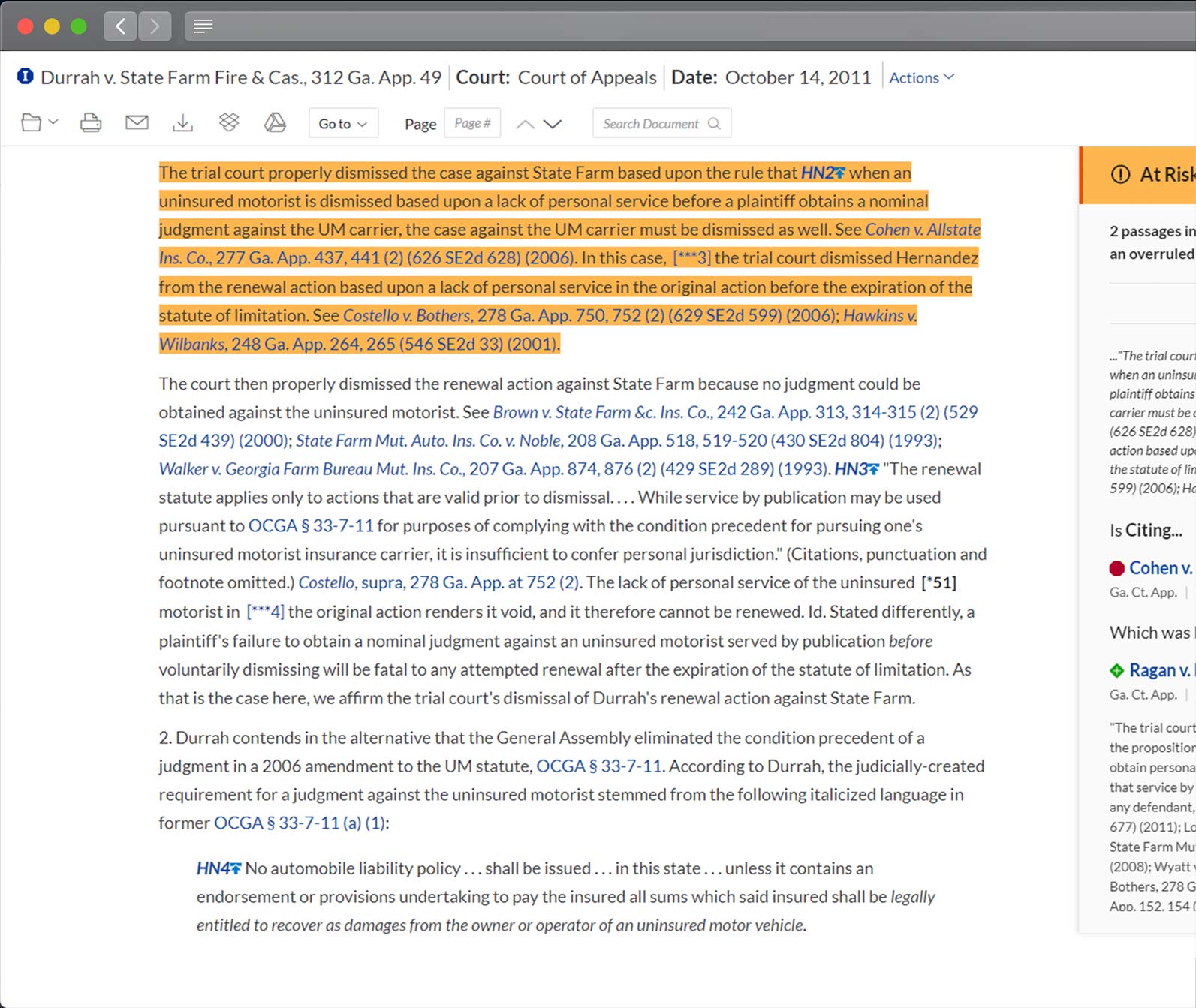Click the case title Durrah v. State Farm
Image resolution: width=1196 pixels, height=1008 pixels.
pos(241,77)
